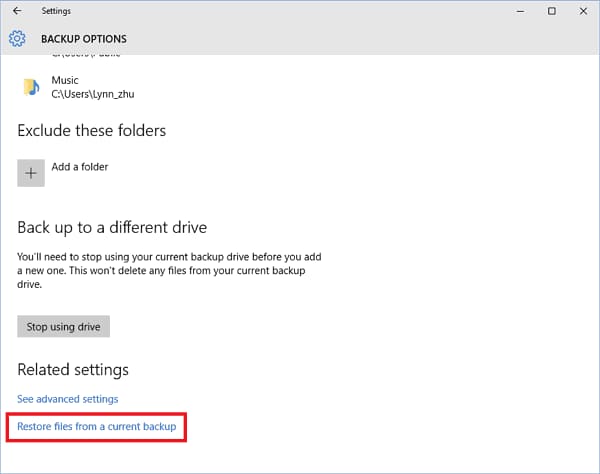
Task: Click the Exclude these folders heading
Action: pos(92,131)
